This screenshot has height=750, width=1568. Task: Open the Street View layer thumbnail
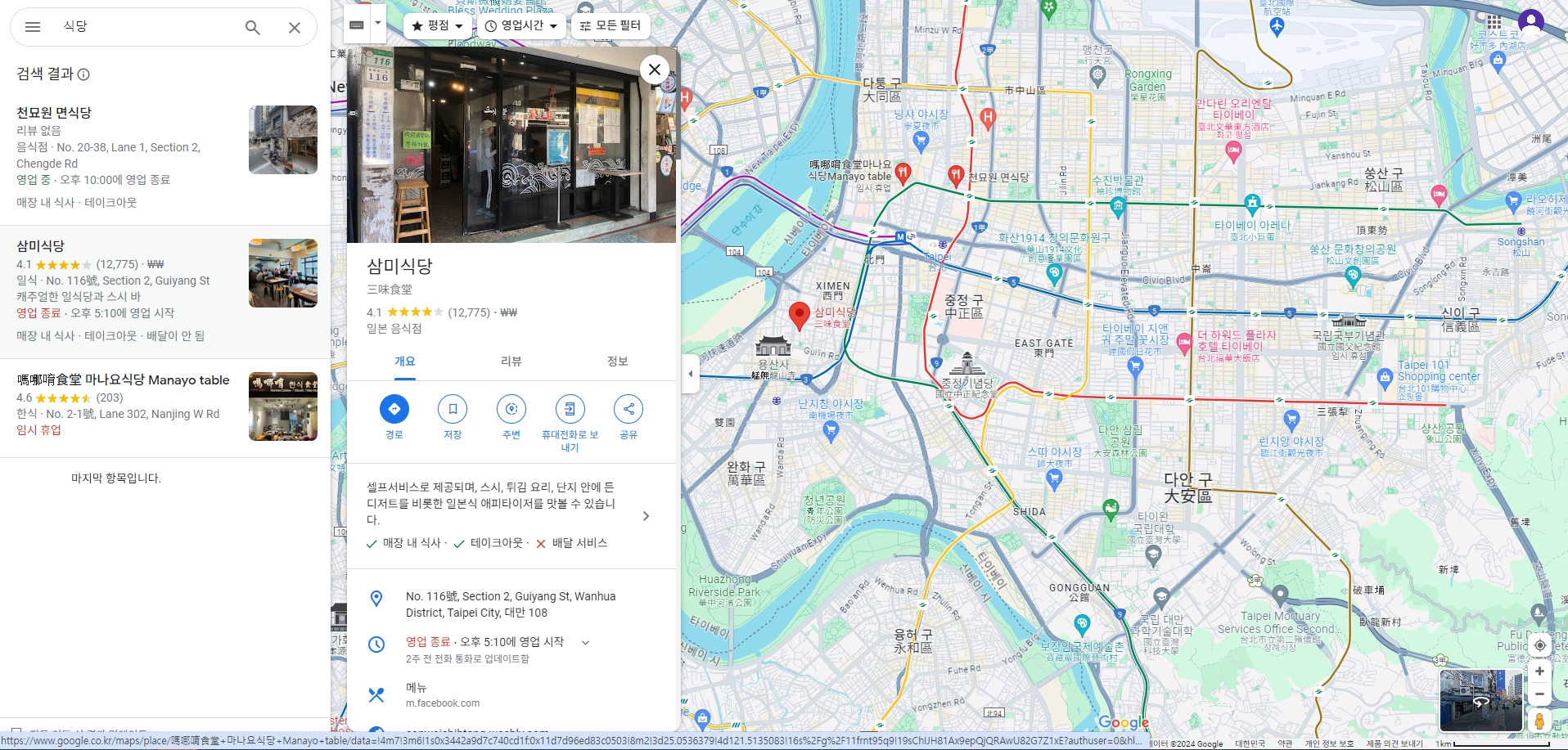1481,701
